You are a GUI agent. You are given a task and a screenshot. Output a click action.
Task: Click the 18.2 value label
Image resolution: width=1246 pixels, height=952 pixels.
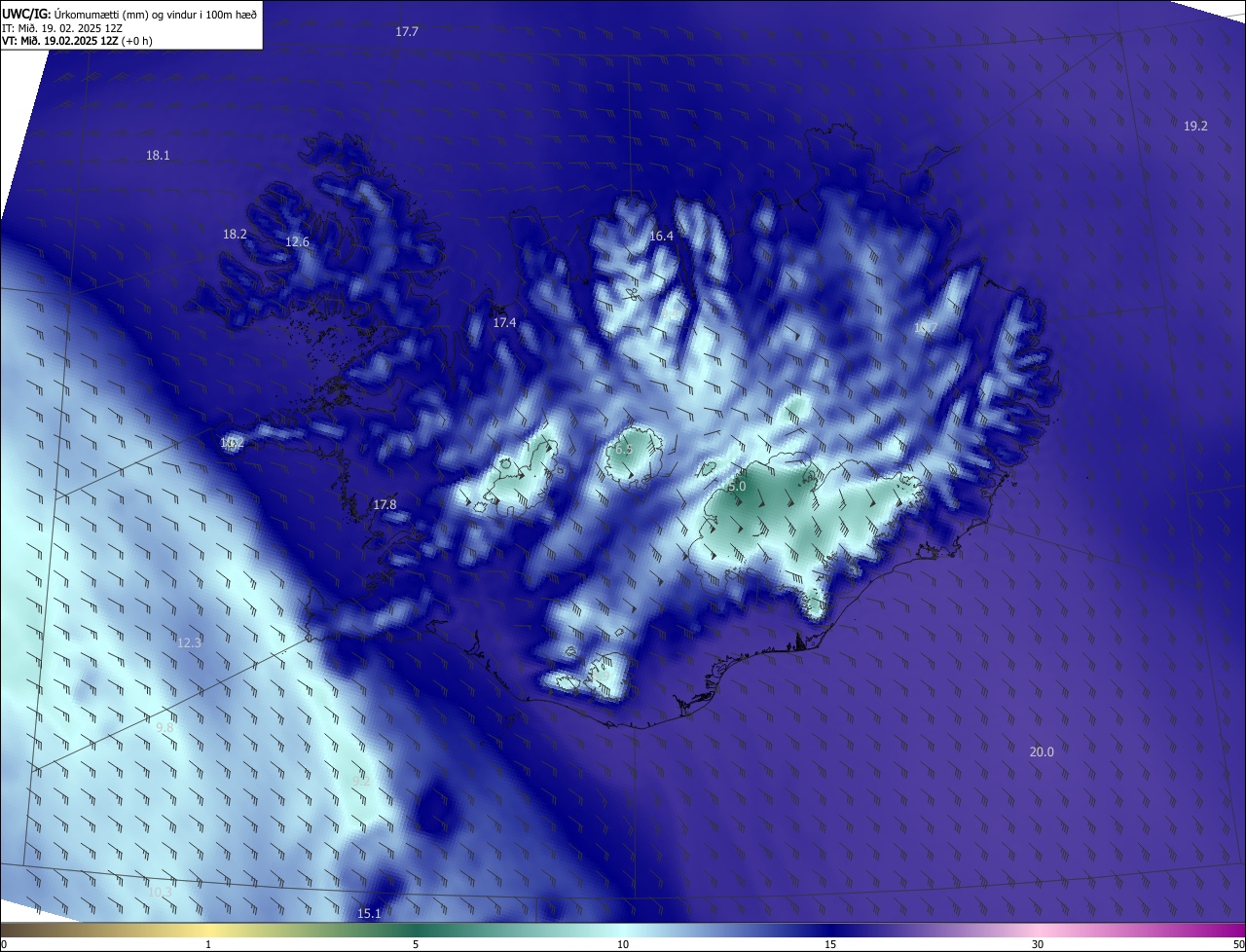235,235
